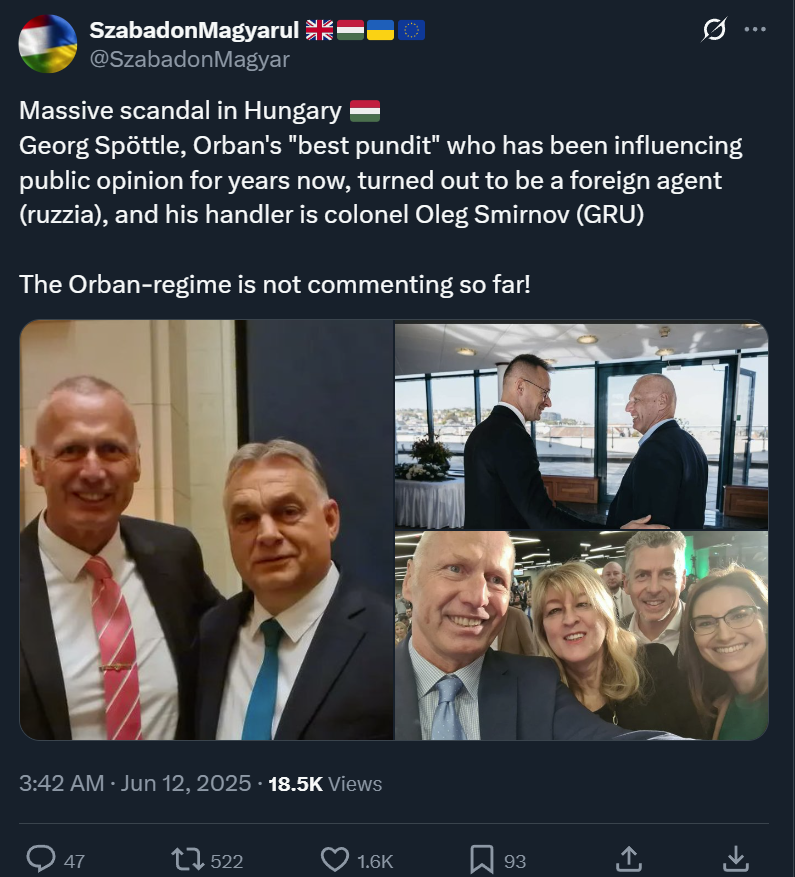Click the 93 bookmarks count
Screen dimensions: 795x877
(x=515, y=861)
